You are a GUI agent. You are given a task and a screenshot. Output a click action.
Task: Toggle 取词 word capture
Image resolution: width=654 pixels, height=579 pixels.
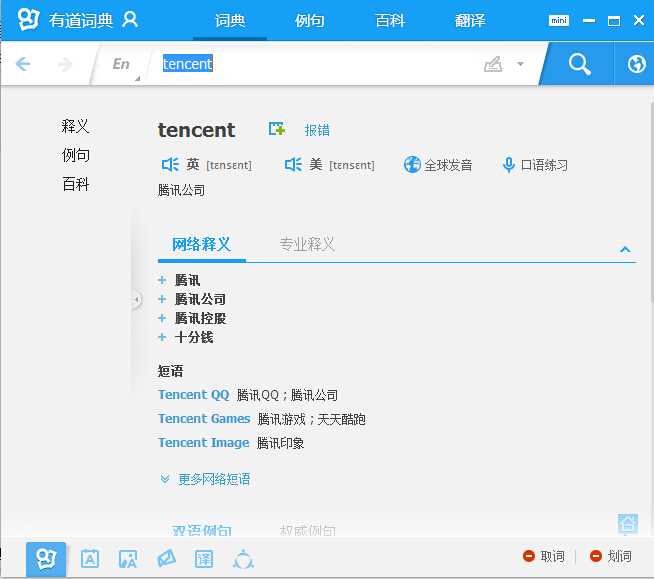click(544, 556)
